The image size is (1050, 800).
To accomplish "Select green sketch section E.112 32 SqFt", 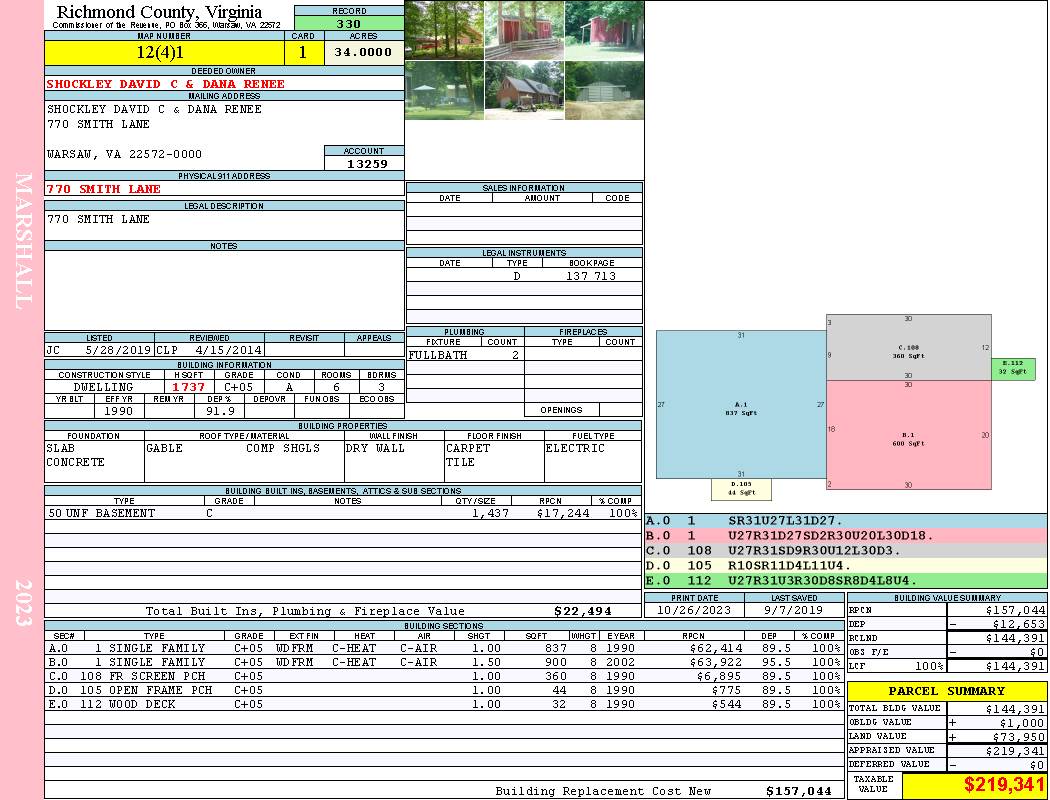I will coord(1013,368).
